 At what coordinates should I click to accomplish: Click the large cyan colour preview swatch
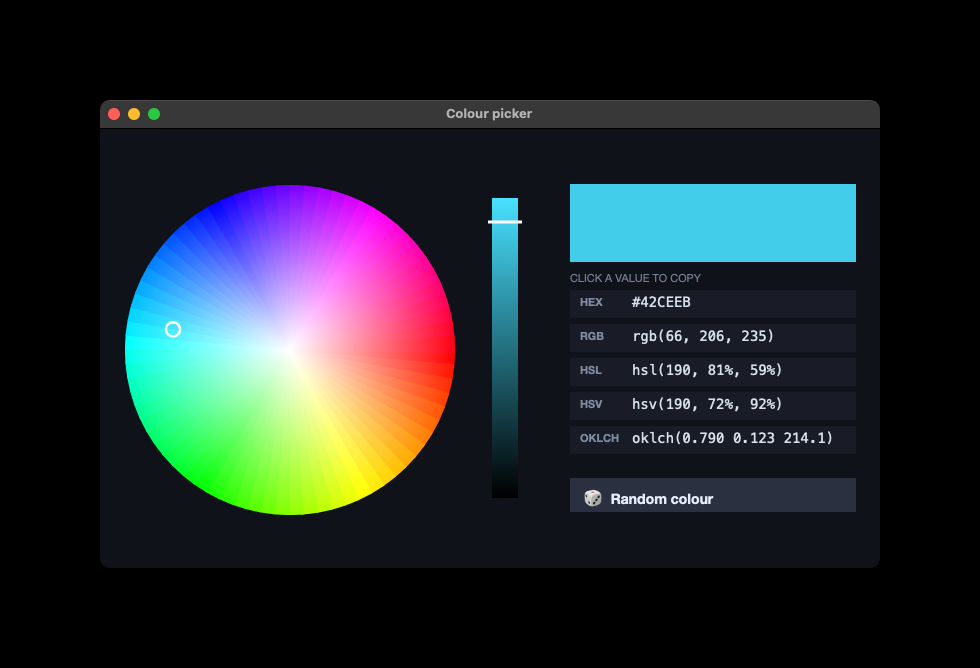click(712, 222)
